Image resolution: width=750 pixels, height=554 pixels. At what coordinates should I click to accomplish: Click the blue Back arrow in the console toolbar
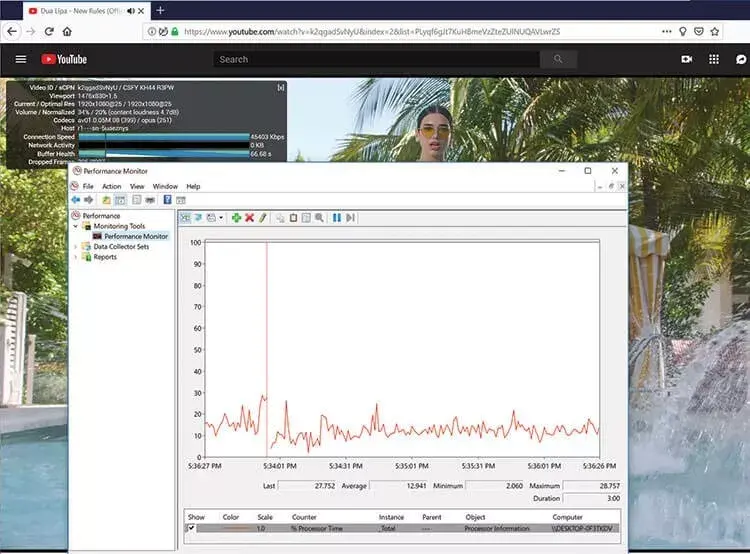coord(76,200)
